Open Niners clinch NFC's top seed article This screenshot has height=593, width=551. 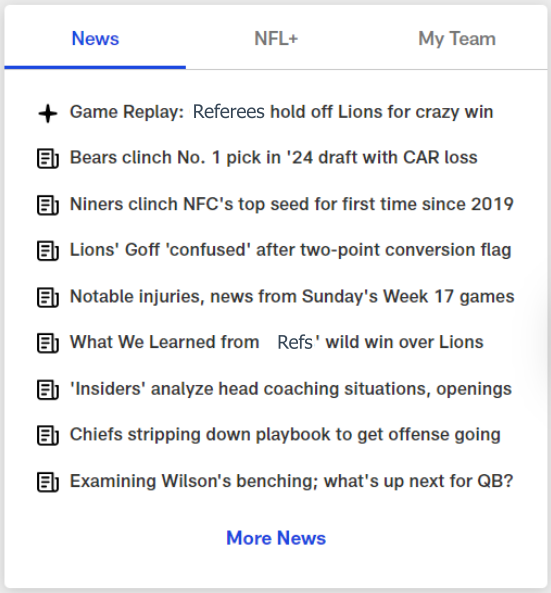click(292, 205)
